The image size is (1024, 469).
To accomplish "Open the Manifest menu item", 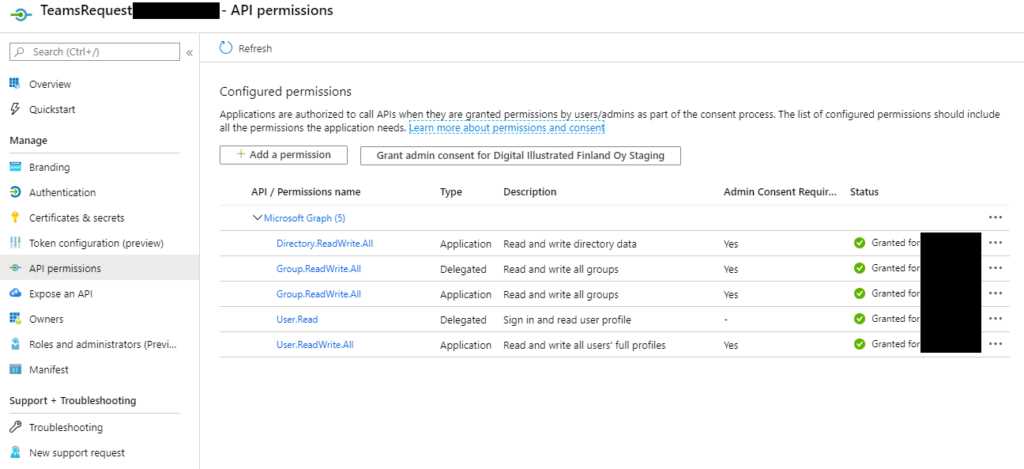I will pos(48,370).
